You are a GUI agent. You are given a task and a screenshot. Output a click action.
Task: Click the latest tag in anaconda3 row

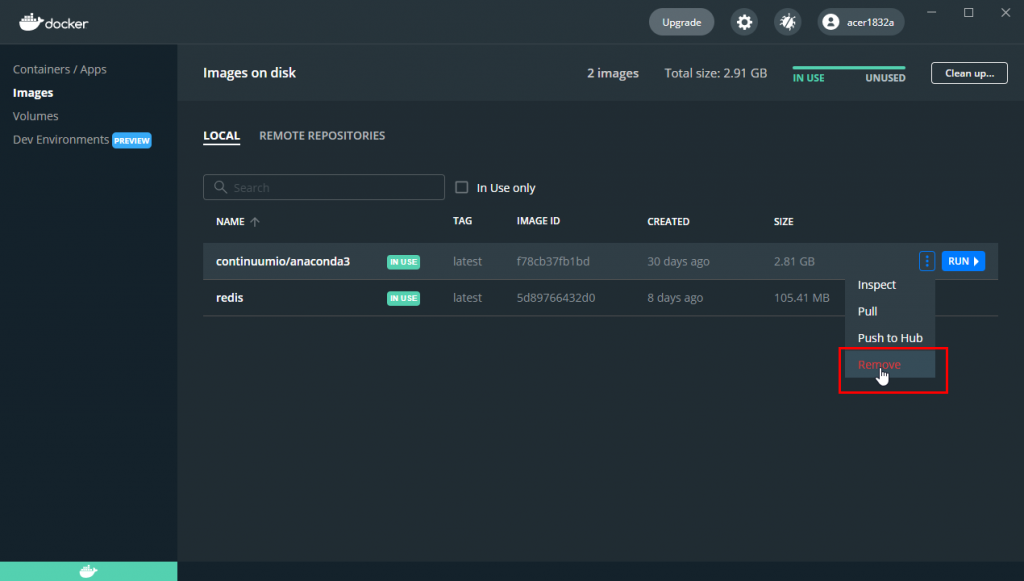point(468,261)
